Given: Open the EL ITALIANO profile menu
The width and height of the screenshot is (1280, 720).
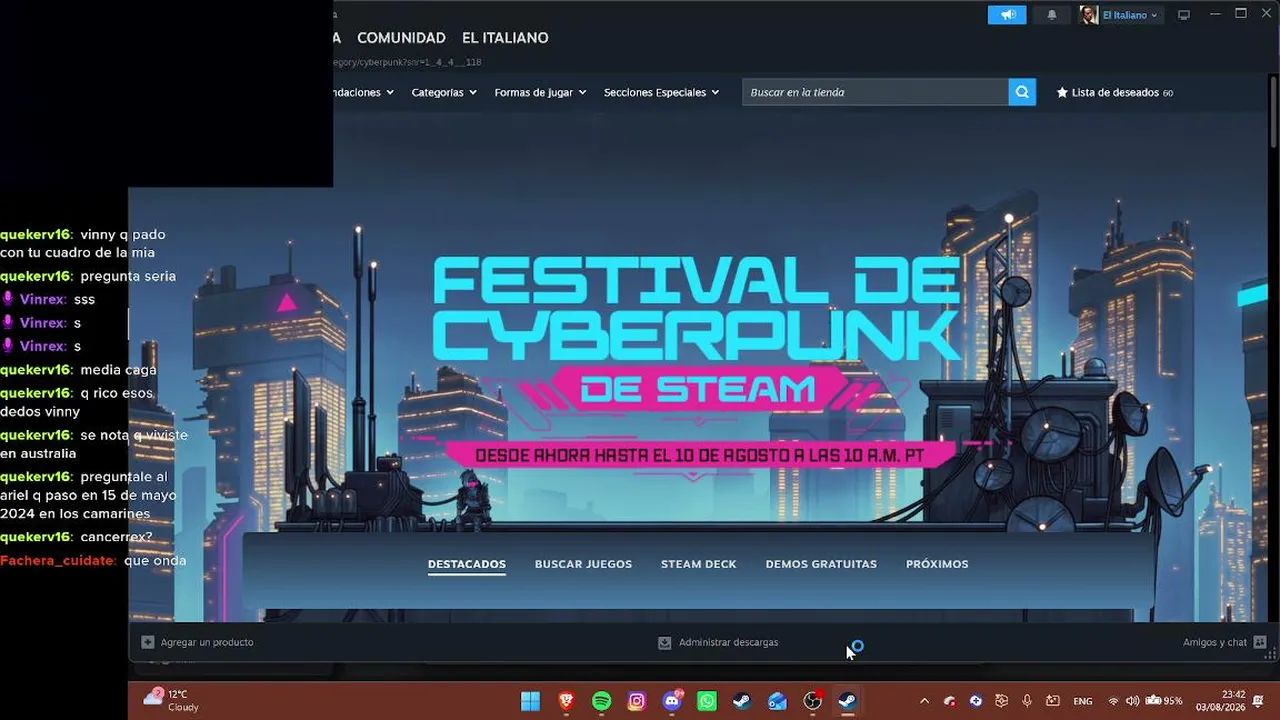Looking at the screenshot, I should click(x=505, y=38).
